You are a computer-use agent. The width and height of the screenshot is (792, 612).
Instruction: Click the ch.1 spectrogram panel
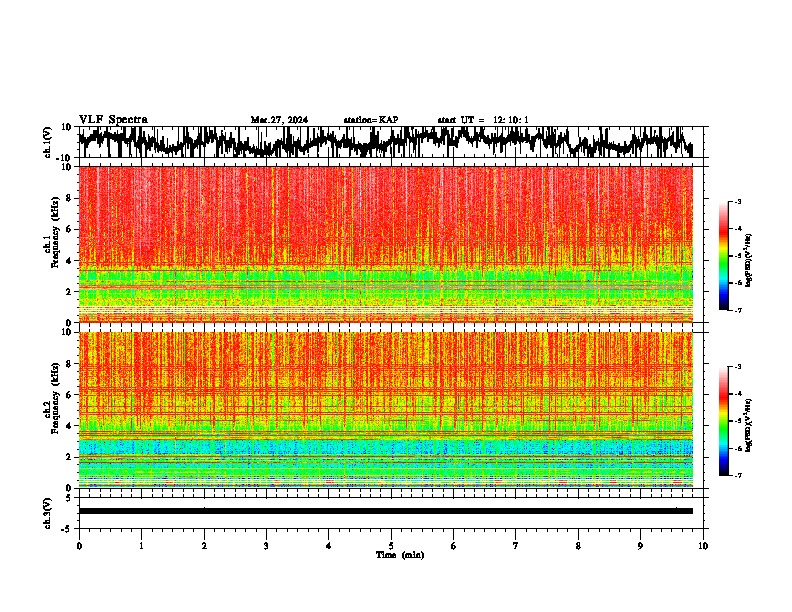click(x=386, y=244)
